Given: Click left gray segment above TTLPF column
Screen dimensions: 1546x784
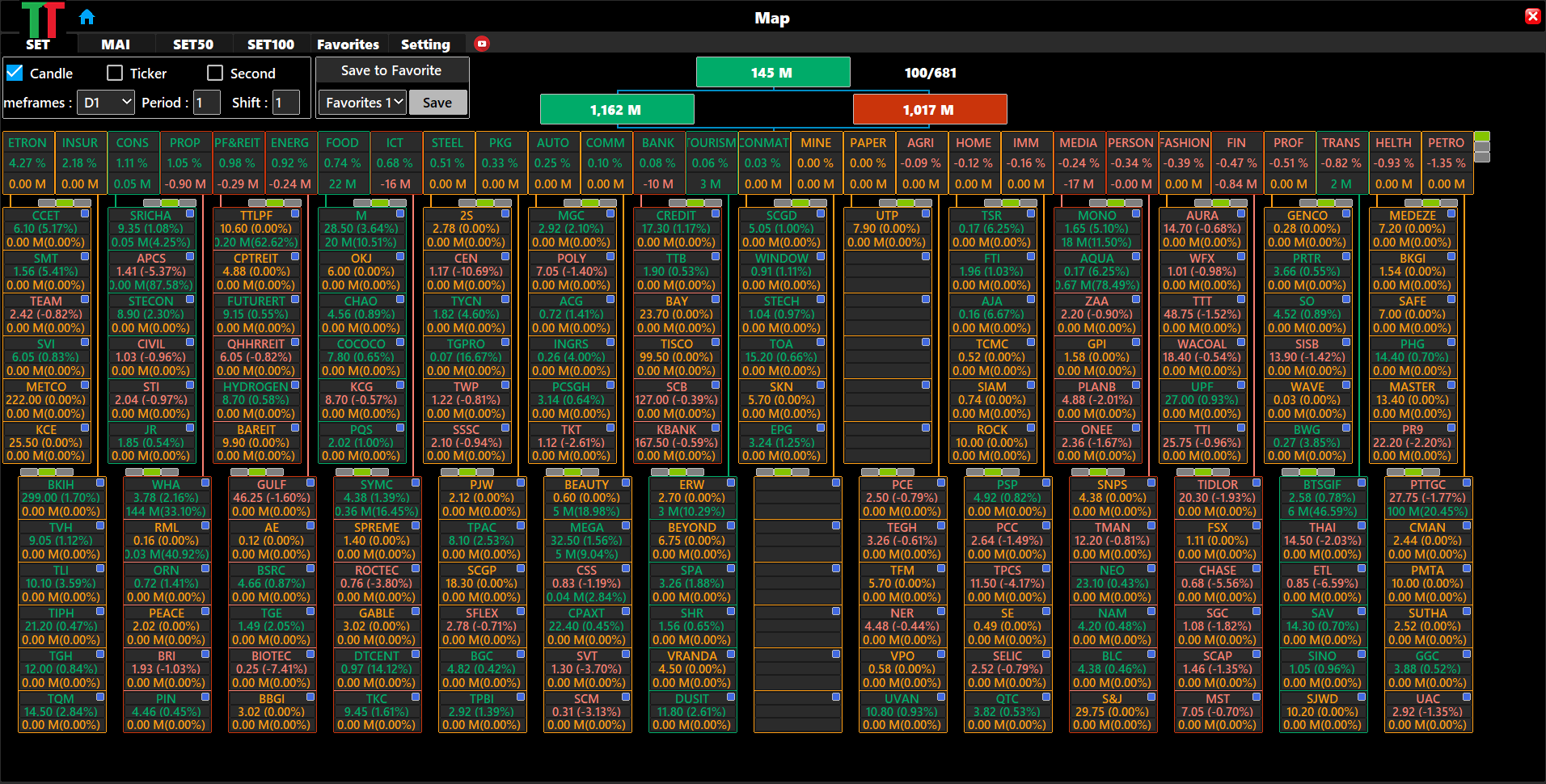Looking at the screenshot, I should click(x=256, y=203).
